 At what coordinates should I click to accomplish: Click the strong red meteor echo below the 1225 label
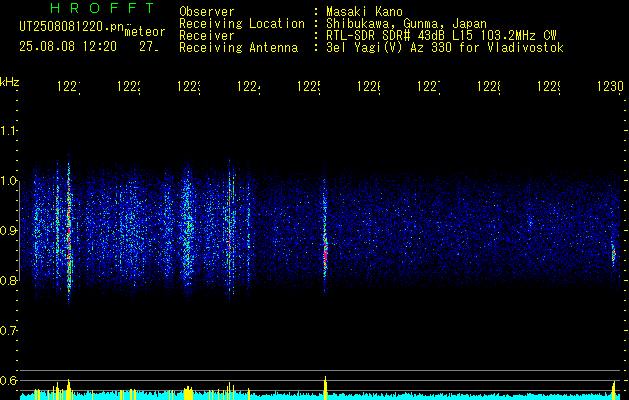coord(325,253)
